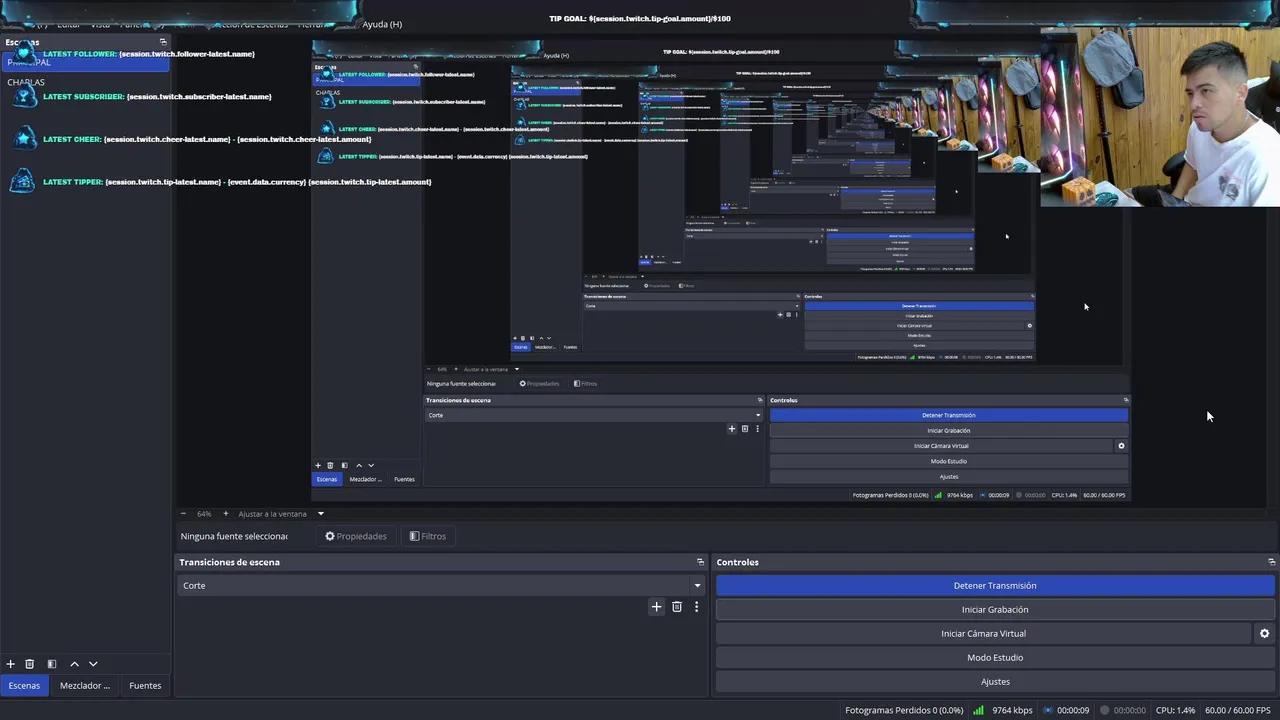The height and width of the screenshot is (720, 1280).
Task: Move scene down with the down arrow
Action: click(93, 664)
